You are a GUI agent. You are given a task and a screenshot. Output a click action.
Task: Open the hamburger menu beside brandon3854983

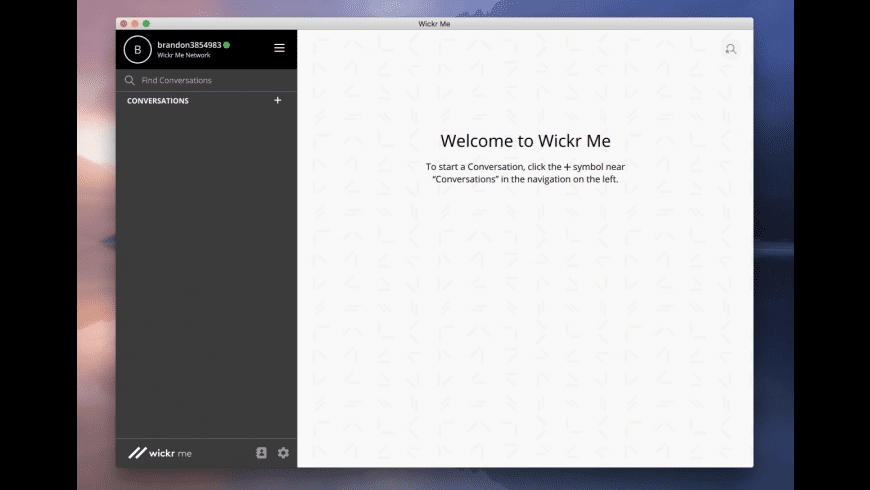[x=279, y=48]
